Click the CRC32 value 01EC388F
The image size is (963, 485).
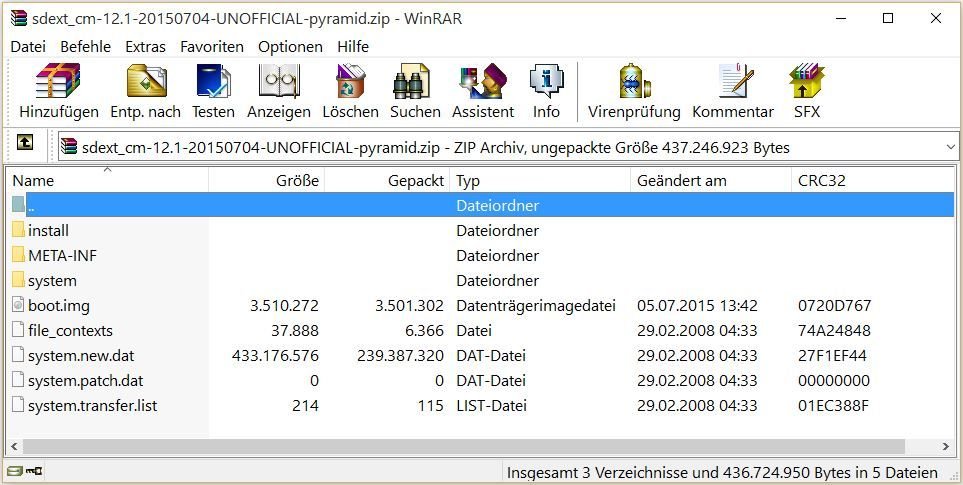833,406
